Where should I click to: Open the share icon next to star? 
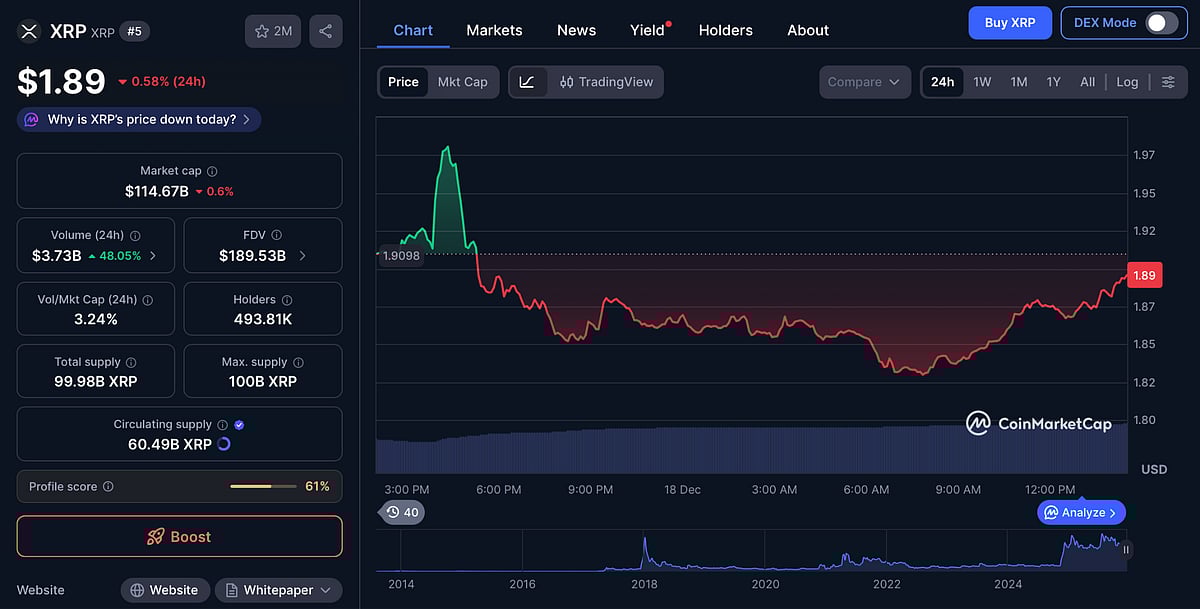(325, 31)
